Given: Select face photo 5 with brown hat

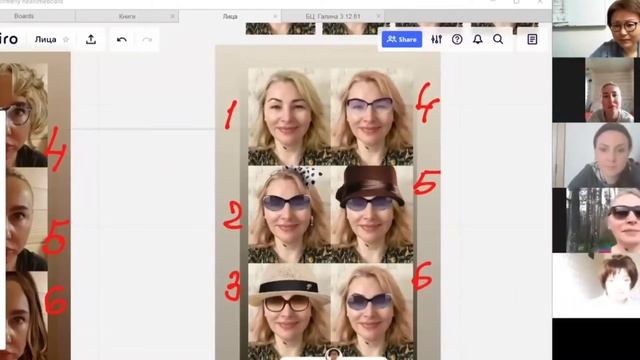Looking at the screenshot, I should (372, 214).
